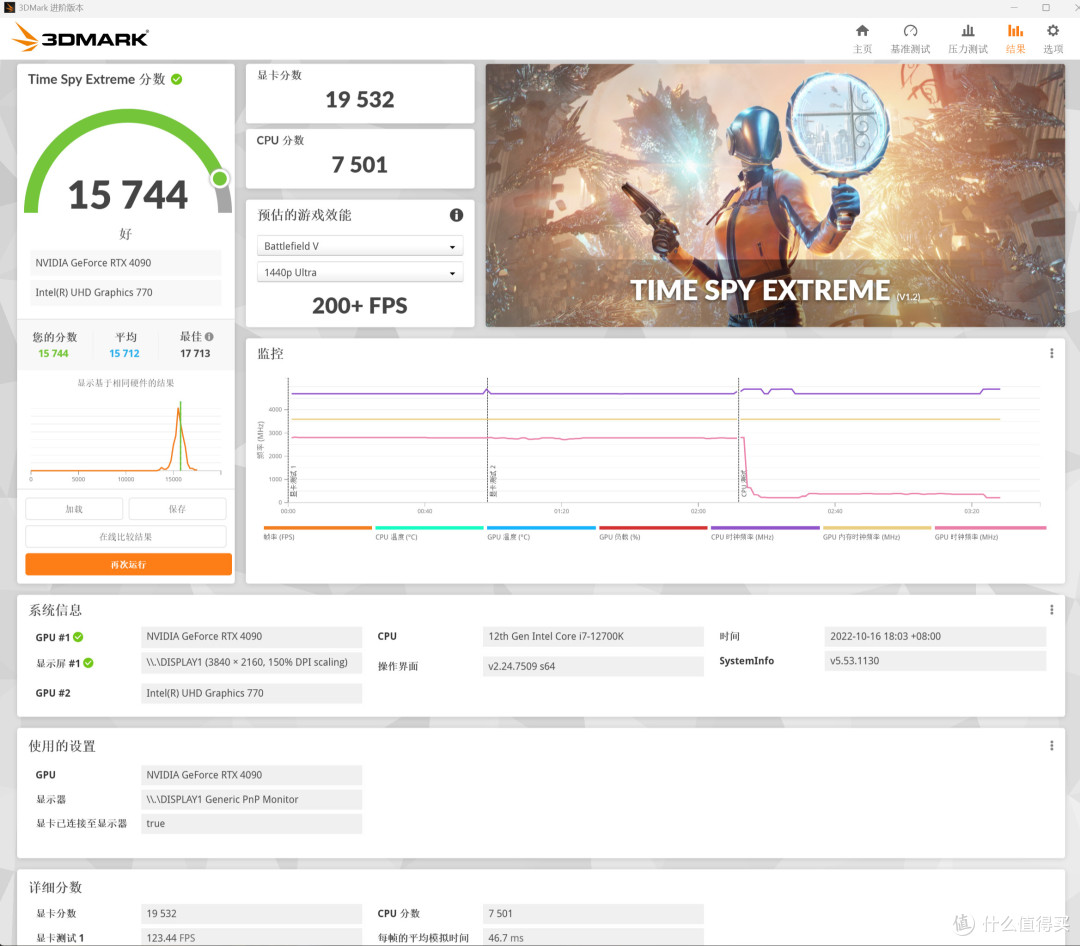Click the CPU score 7 501 card
Viewport: 1080px width, 946px height.
coord(360,158)
